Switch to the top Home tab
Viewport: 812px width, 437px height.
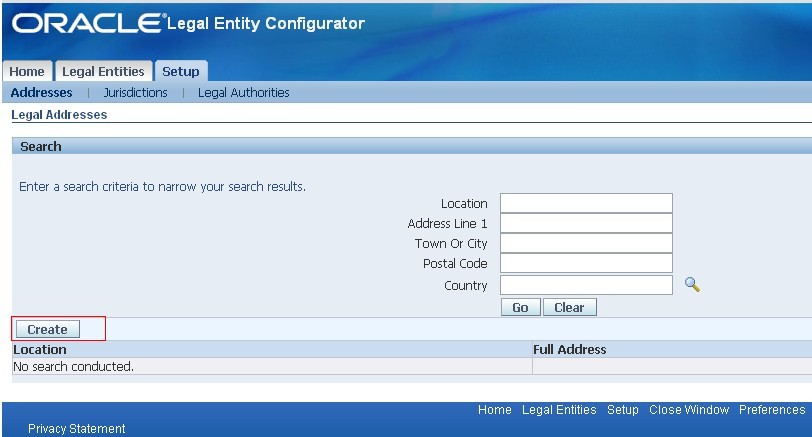tap(27, 71)
